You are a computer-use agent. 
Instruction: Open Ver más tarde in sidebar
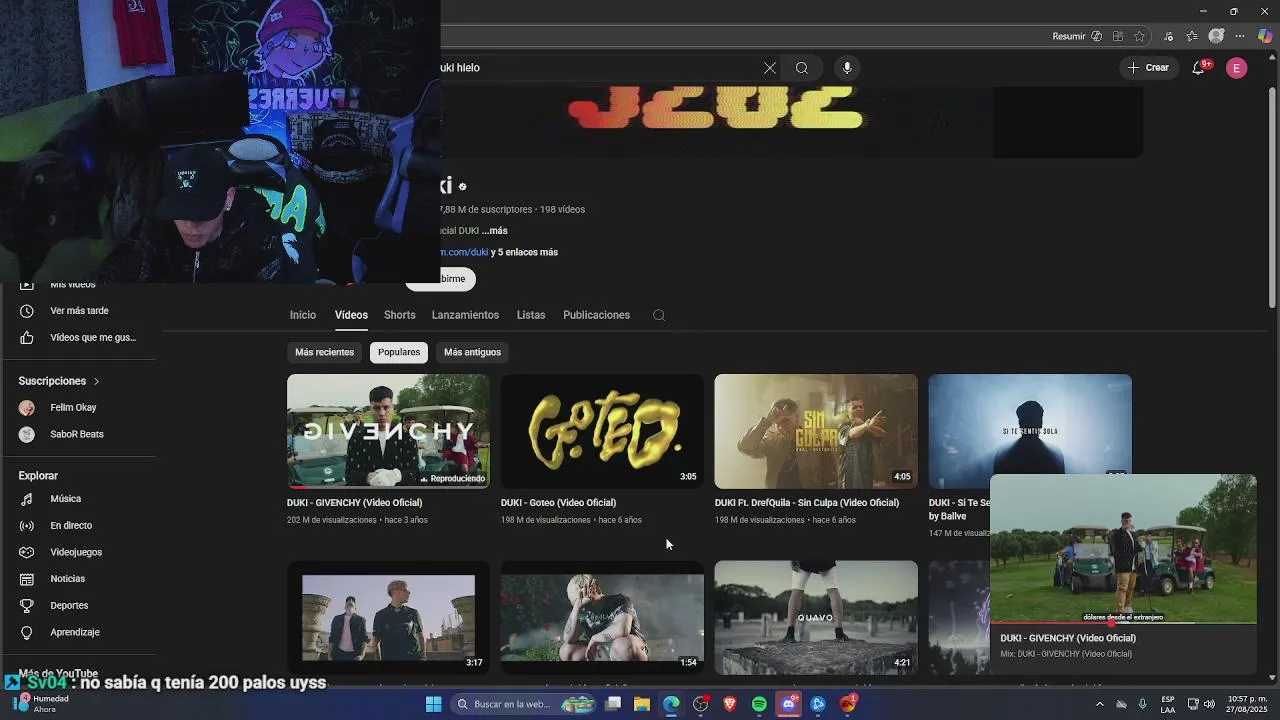(x=78, y=311)
